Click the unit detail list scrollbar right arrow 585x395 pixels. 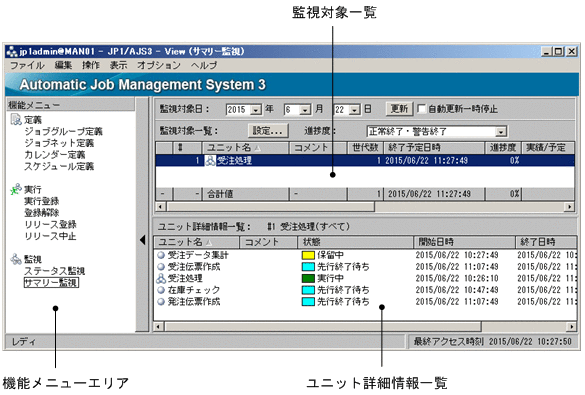(x=572, y=327)
